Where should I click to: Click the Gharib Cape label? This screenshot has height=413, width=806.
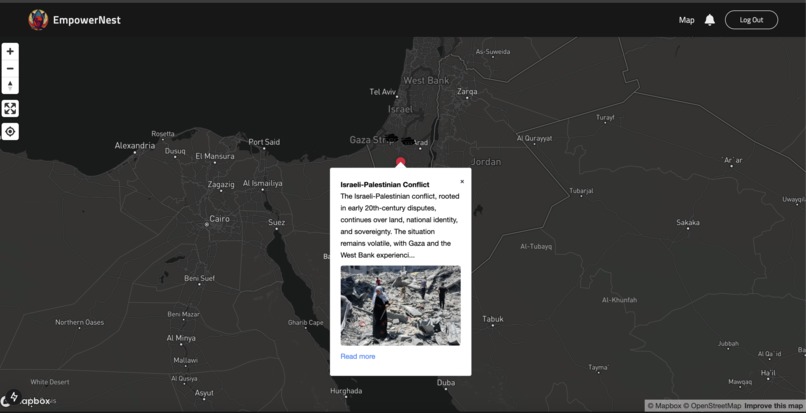pos(306,323)
